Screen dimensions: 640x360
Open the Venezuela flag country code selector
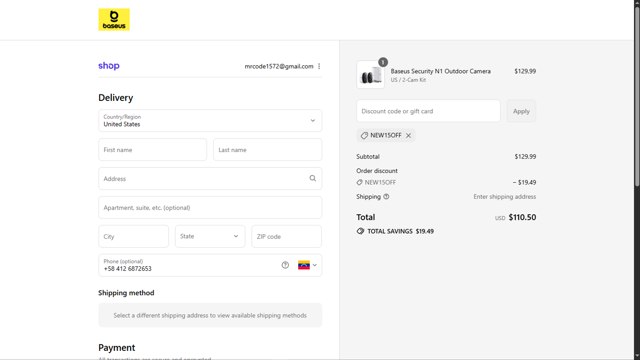(307, 265)
